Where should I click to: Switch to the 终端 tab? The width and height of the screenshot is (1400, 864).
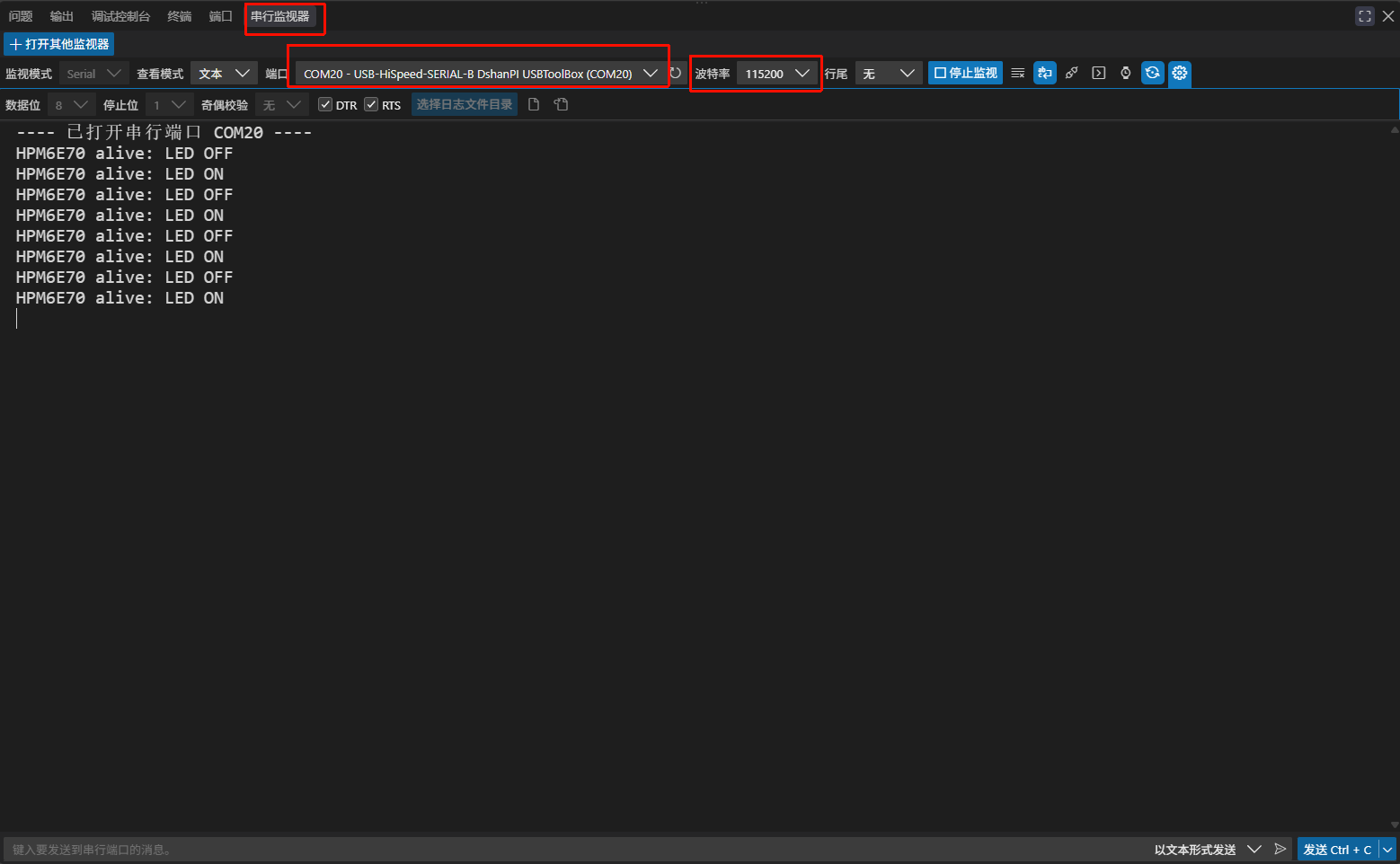(x=180, y=16)
